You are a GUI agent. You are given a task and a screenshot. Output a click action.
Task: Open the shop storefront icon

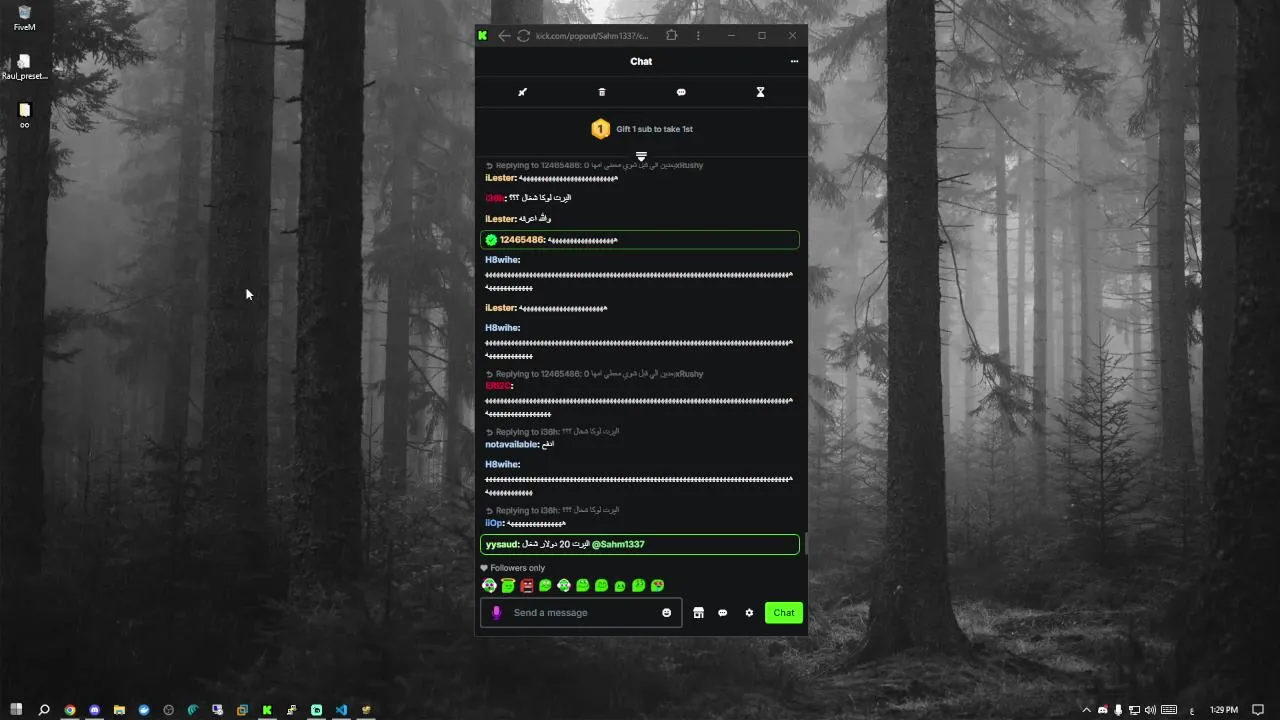pos(698,613)
